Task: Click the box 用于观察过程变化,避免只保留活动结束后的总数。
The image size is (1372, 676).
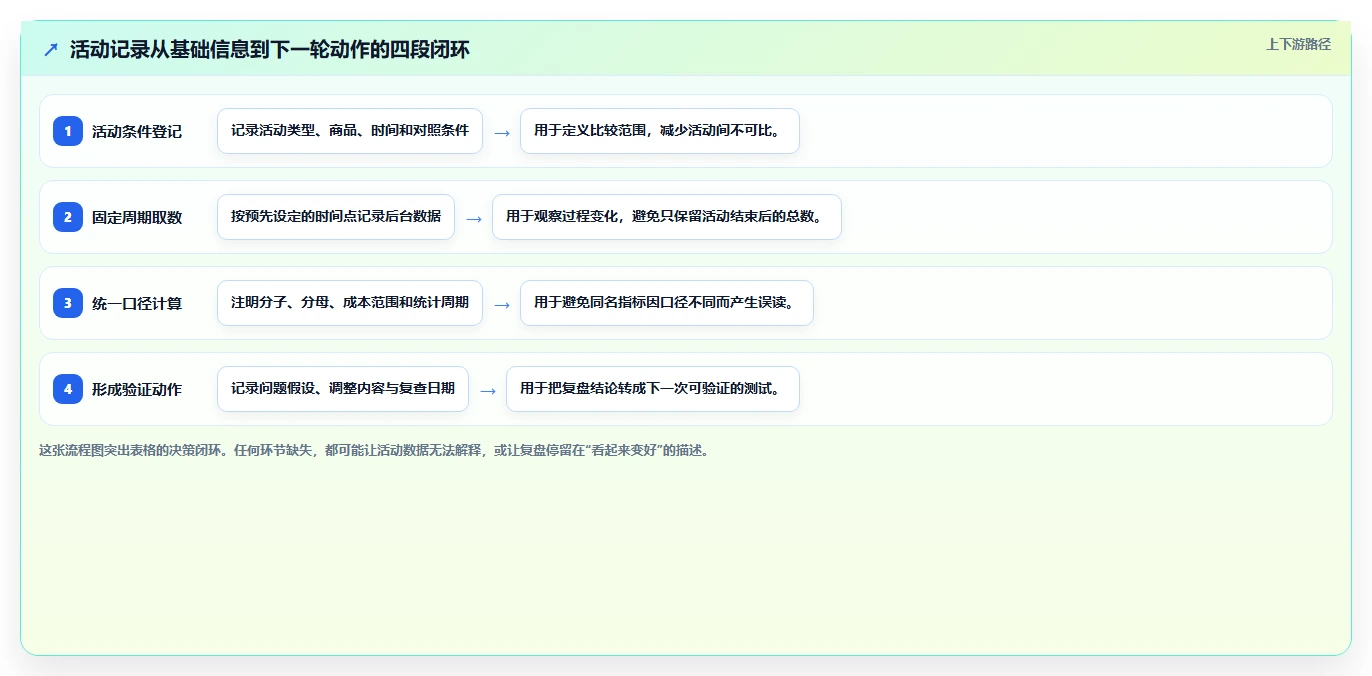Action: click(x=667, y=217)
